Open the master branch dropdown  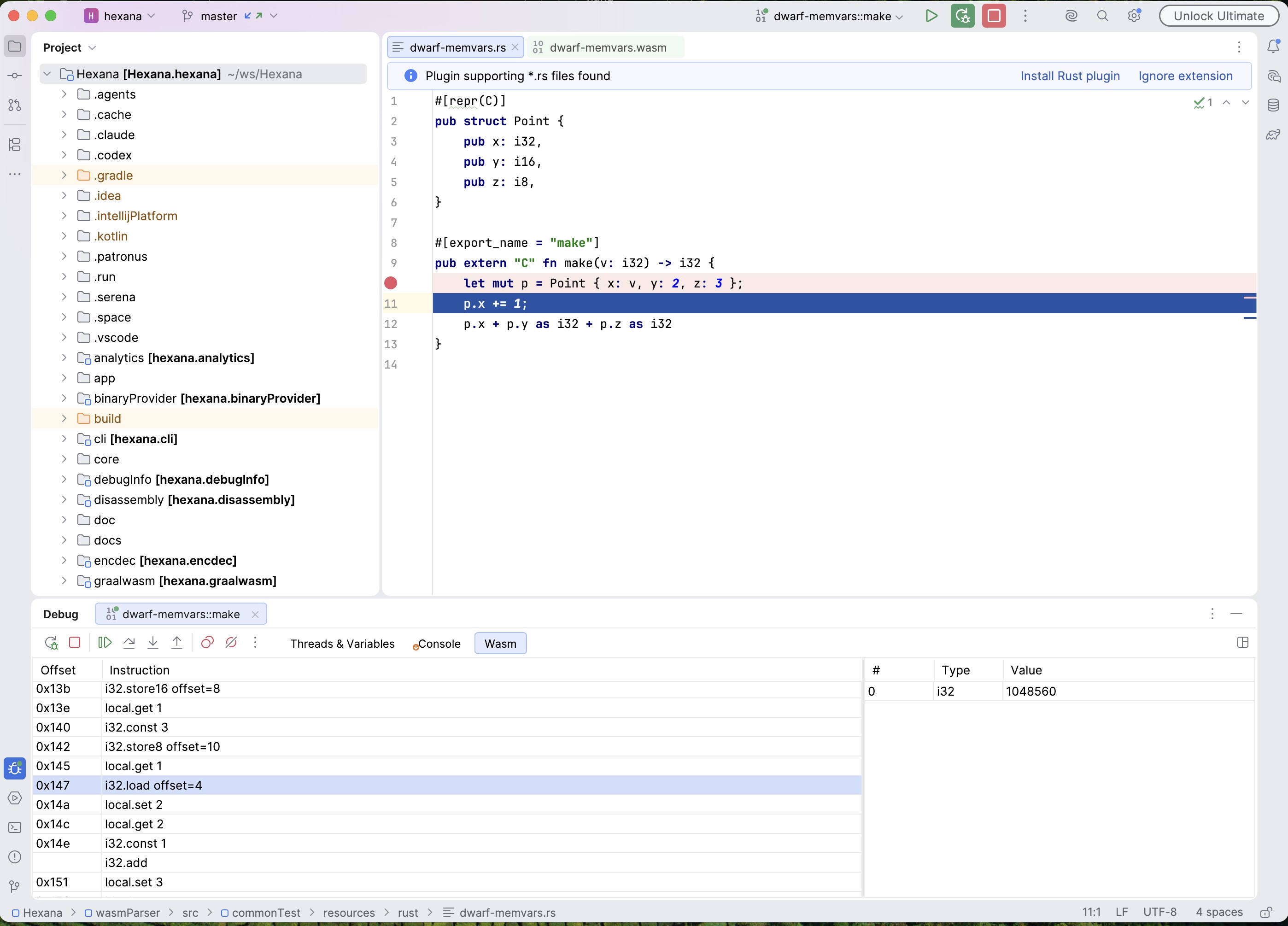pos(229,16)
